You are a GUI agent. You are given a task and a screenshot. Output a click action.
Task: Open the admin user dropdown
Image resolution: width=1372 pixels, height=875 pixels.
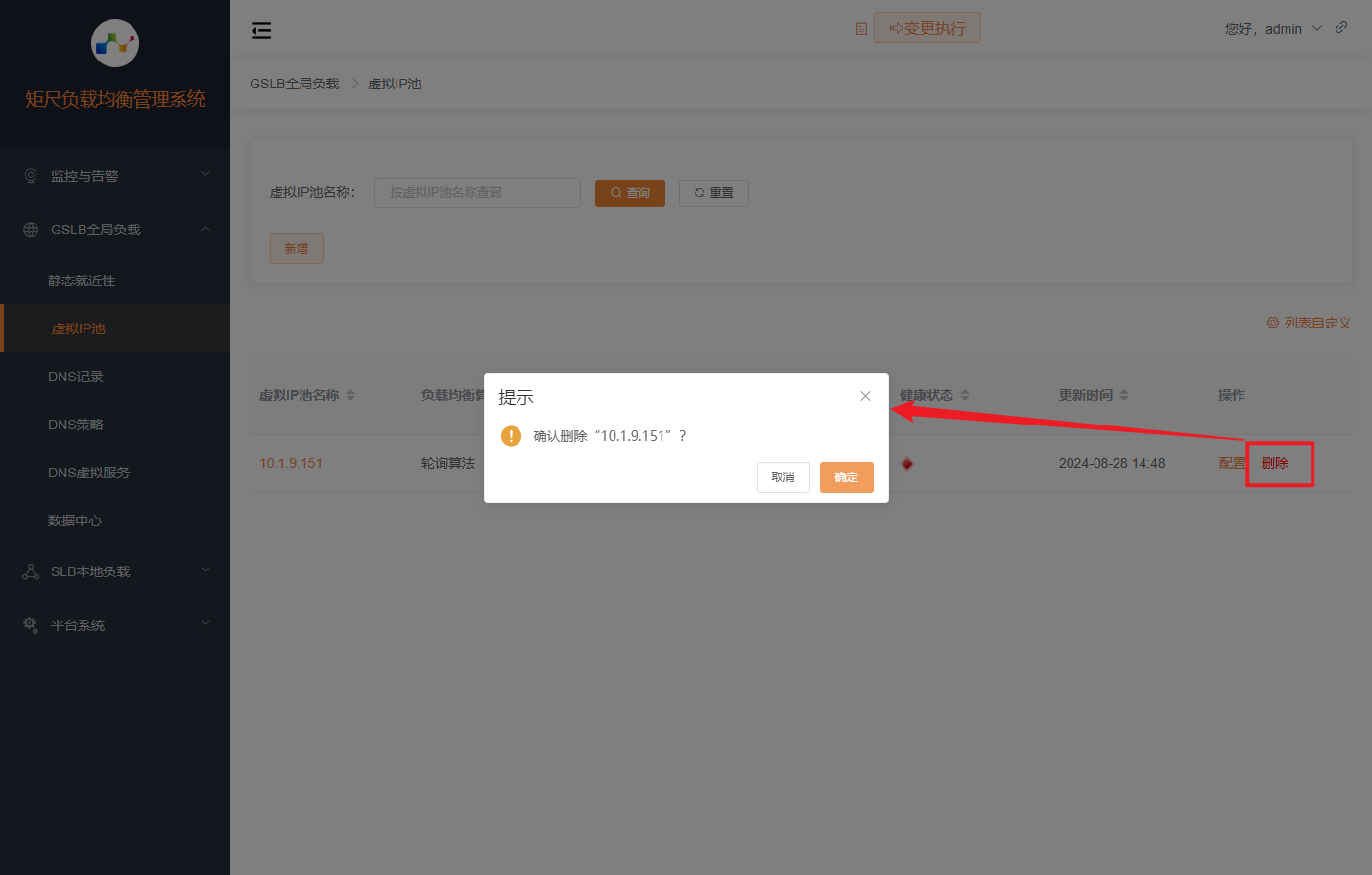pyautogui.click(x=1273, y=29)
